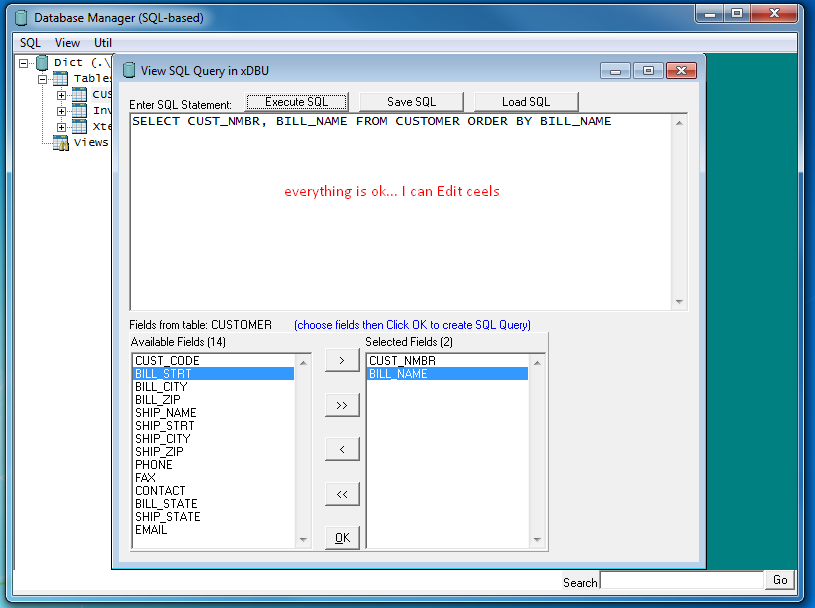Collapse the Tables tree node

[43, 79]
